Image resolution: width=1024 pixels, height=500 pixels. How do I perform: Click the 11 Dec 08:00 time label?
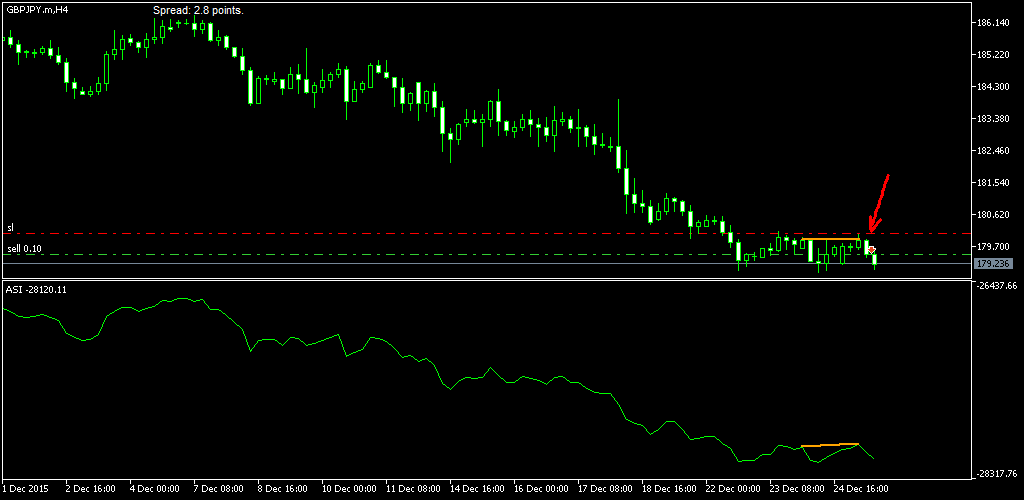[x=413, y=488]
